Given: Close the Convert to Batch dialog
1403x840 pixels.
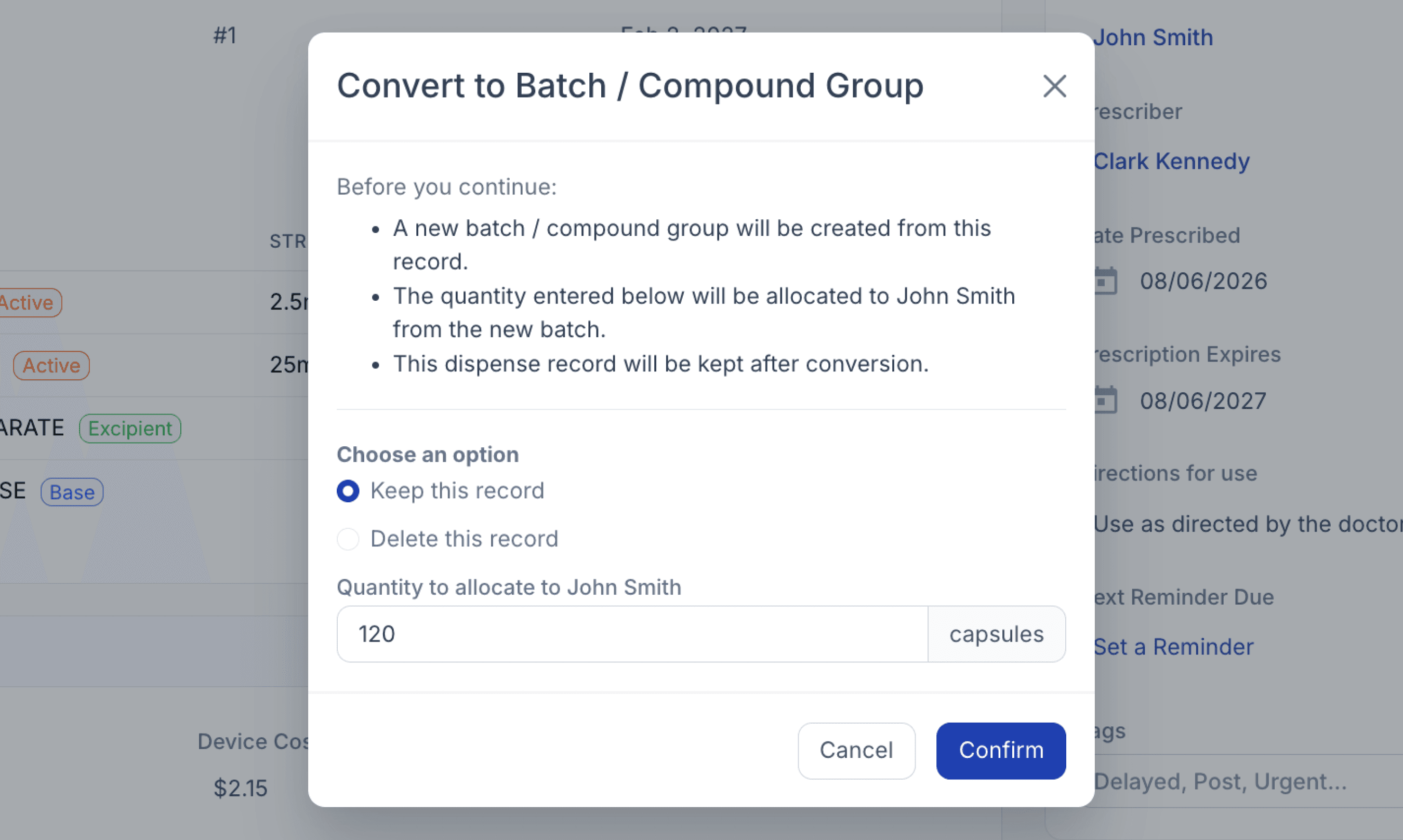Looking at the screenshot, I should [1054, 86].
